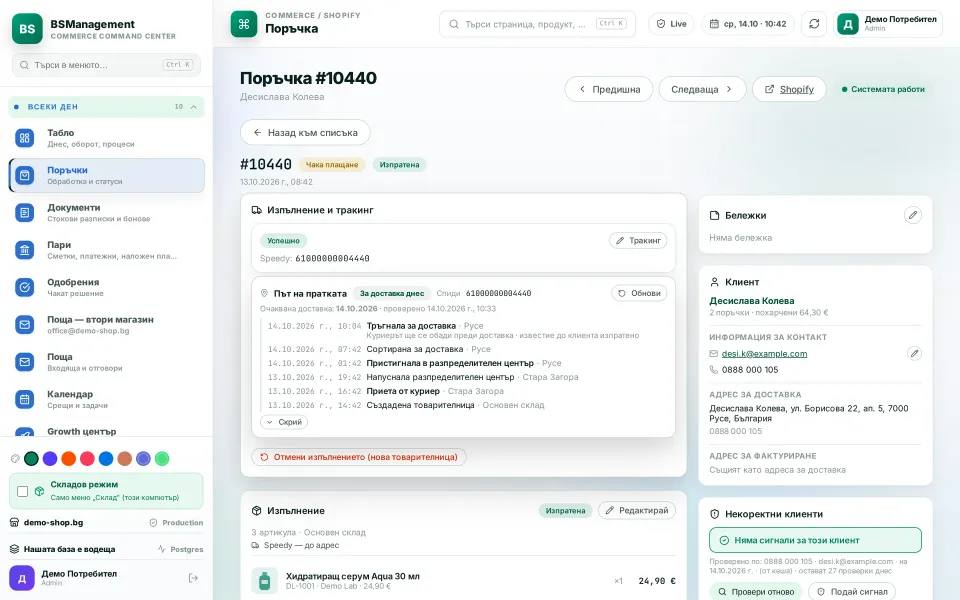The image size is (960, 600).
Task: Click the shield icon beside Некоректни клиенти
Action: 714,514
